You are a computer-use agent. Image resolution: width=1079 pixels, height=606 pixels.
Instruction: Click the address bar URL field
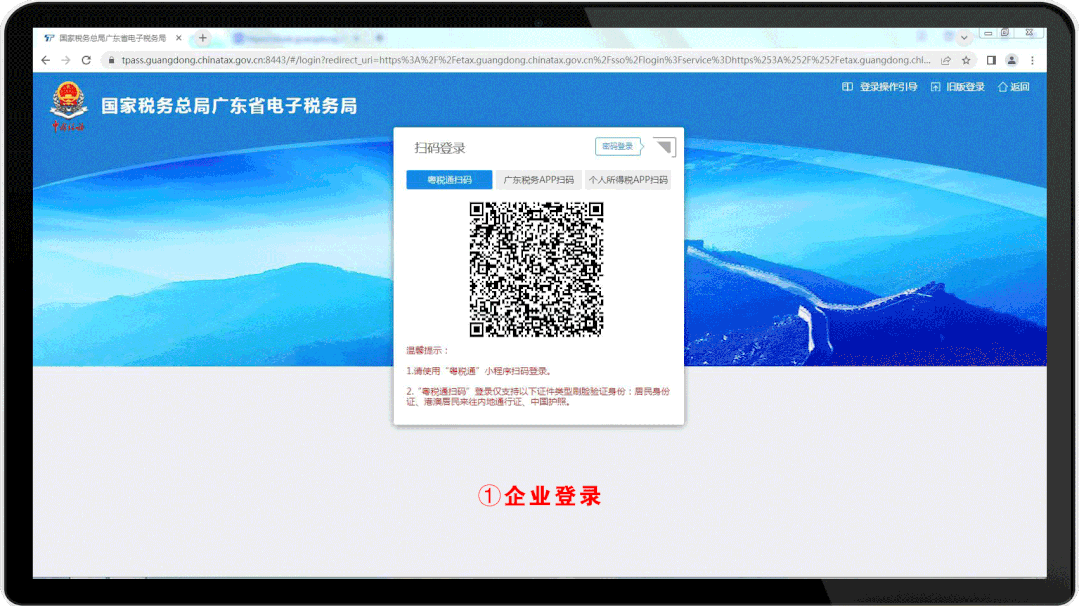(x=526, y=61)
